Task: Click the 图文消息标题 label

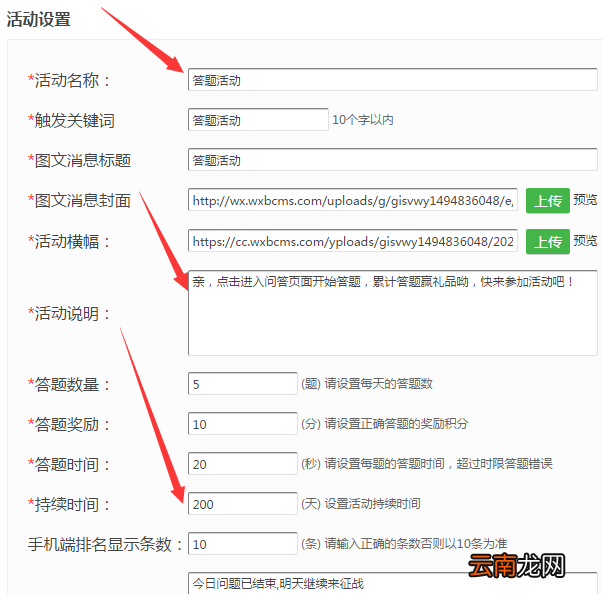Action: (x=79, y=160)
